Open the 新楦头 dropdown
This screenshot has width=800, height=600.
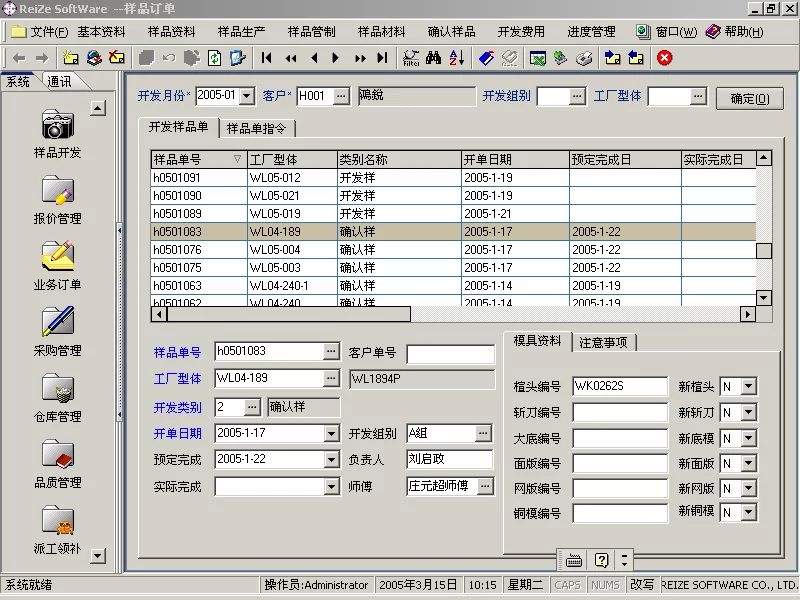coord(748,387)
